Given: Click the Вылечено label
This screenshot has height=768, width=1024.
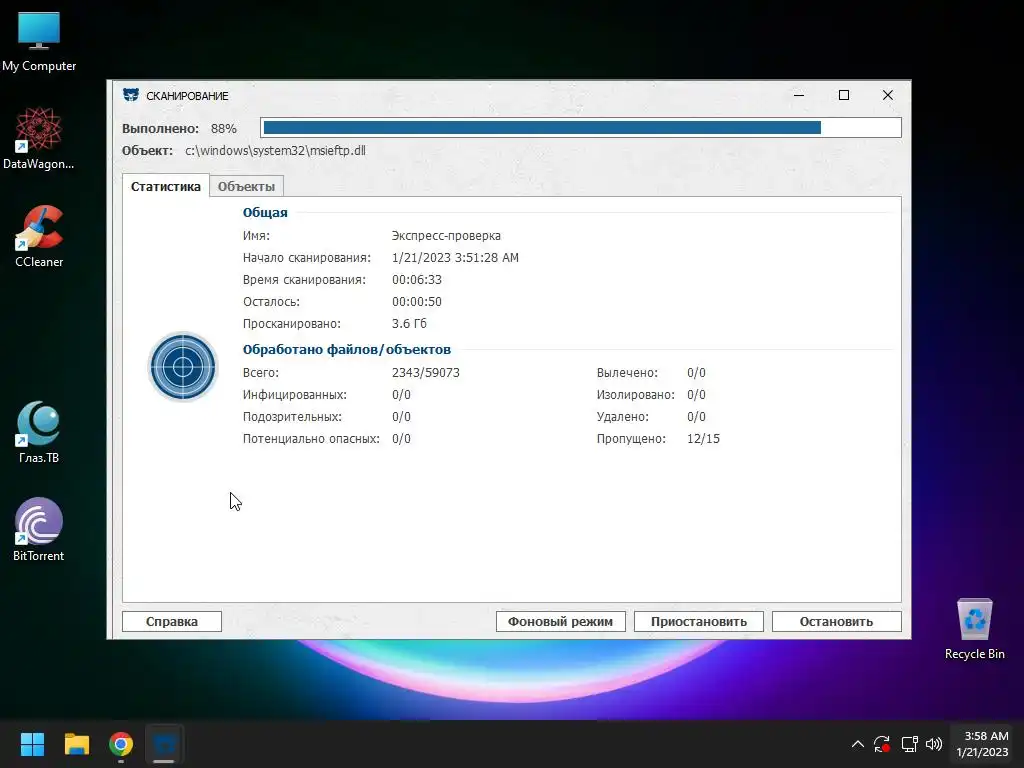Looking at the screenshot, I should pyautogui.click(x=627, y=373).
